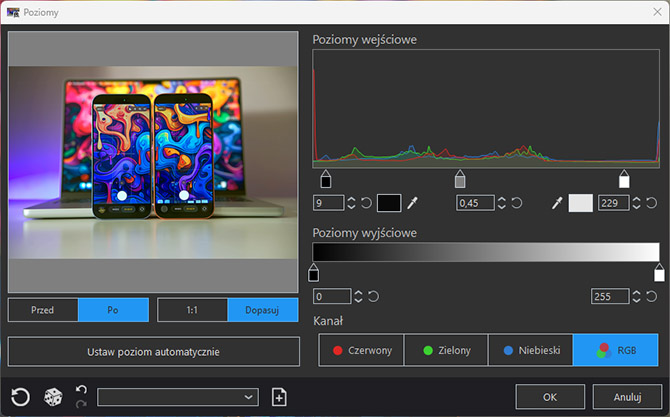Select the Niebieski channel
Screen dimensions: 670x417
531,350
